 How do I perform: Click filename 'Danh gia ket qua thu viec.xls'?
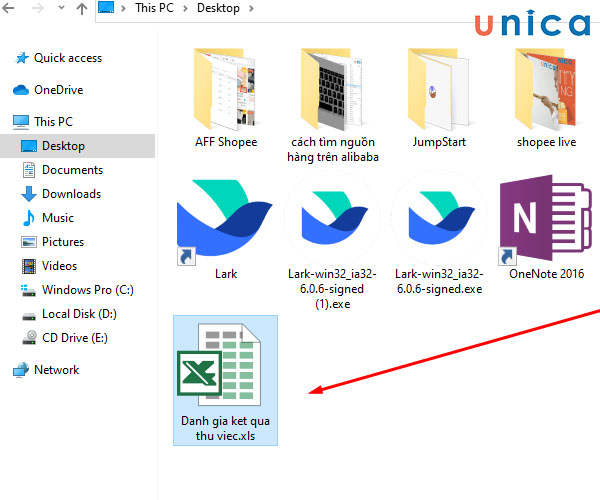(225, 428)
